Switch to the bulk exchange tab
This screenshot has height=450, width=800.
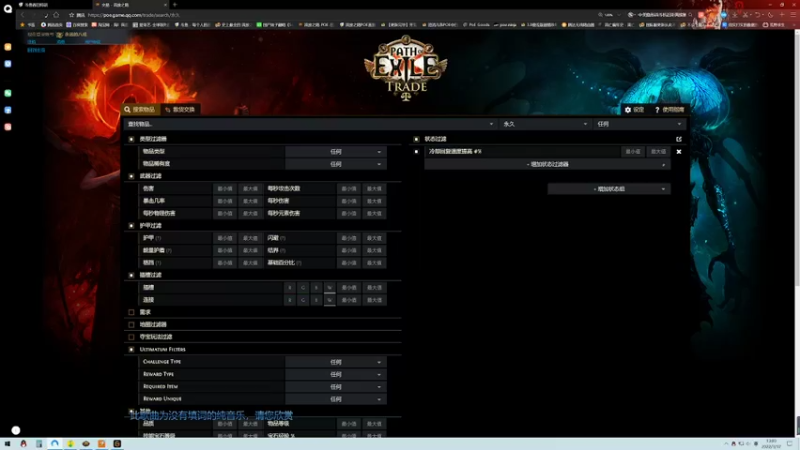coord(180,109)
